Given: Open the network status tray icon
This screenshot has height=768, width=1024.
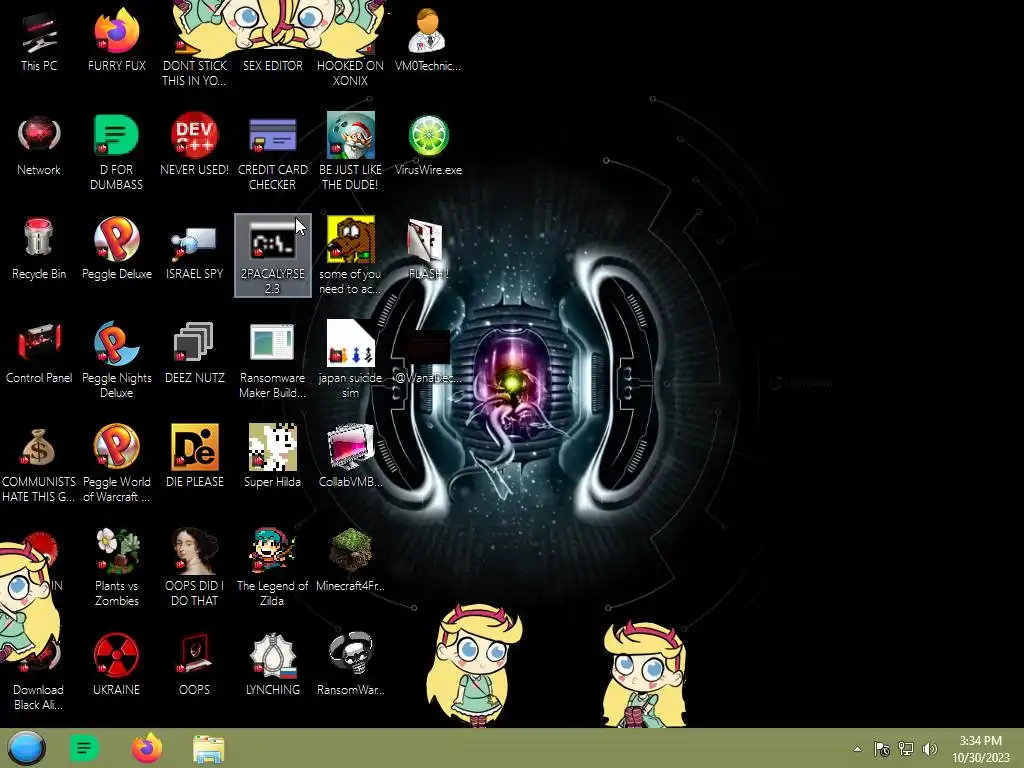Looking at the screenshot, I should 906,749.
